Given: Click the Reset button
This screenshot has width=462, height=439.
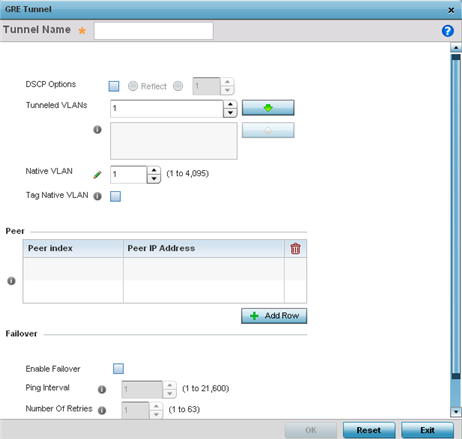Looking at the screenshot, I should [369, 430].
